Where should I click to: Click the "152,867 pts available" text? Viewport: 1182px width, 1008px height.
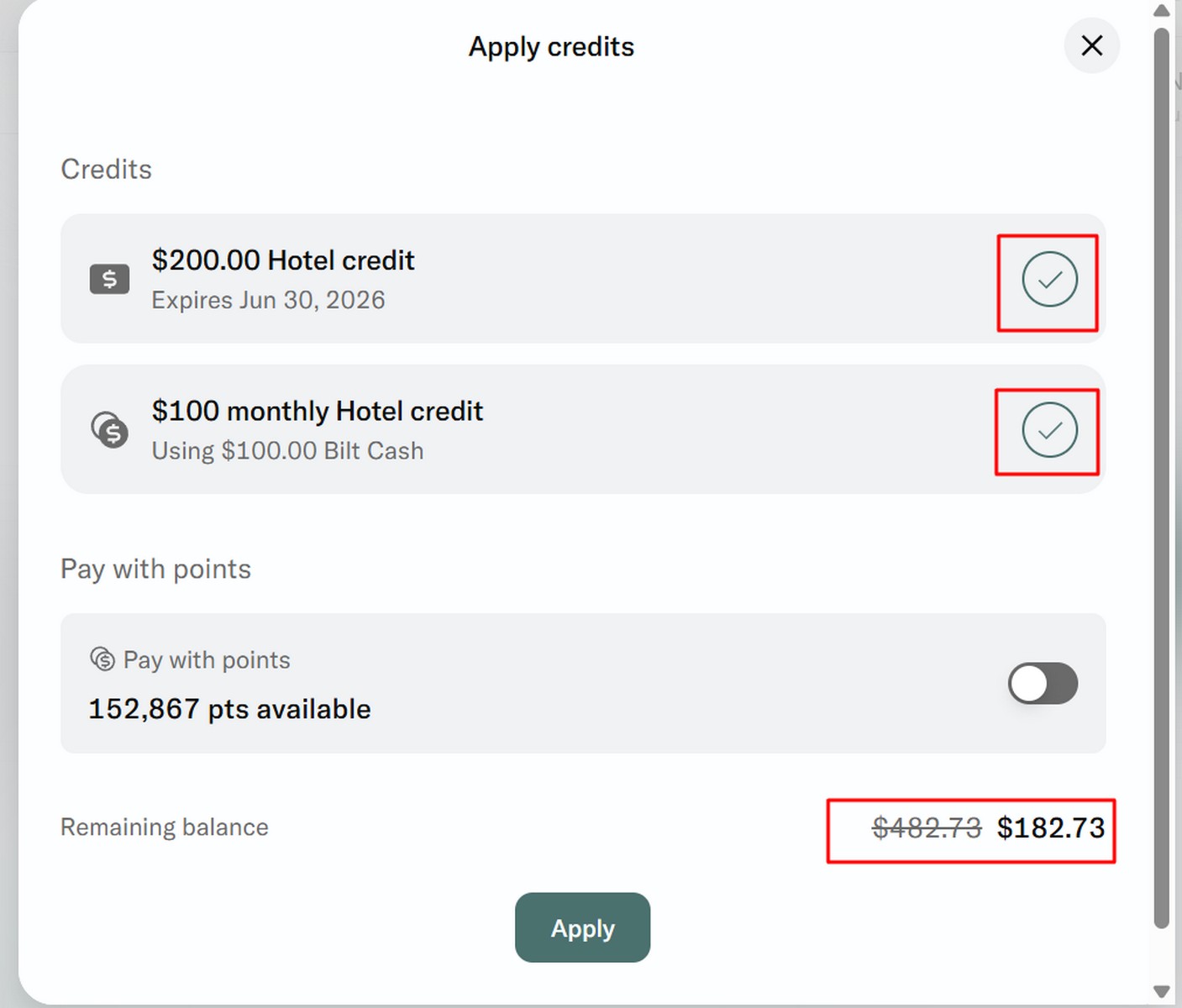click(229, 709)
